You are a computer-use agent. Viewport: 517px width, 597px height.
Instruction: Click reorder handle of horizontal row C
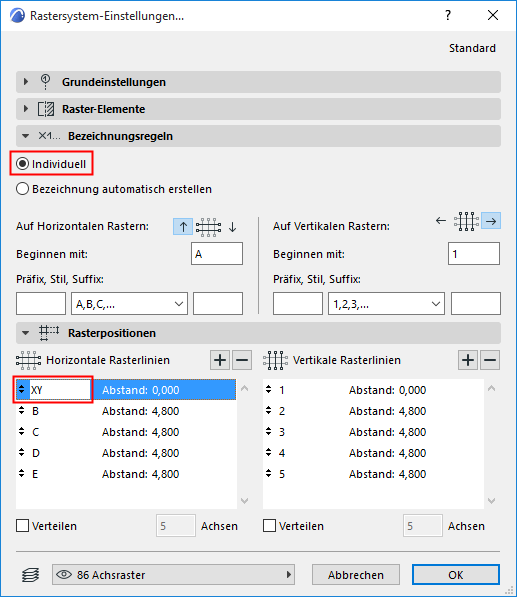[x=22, y=431]
